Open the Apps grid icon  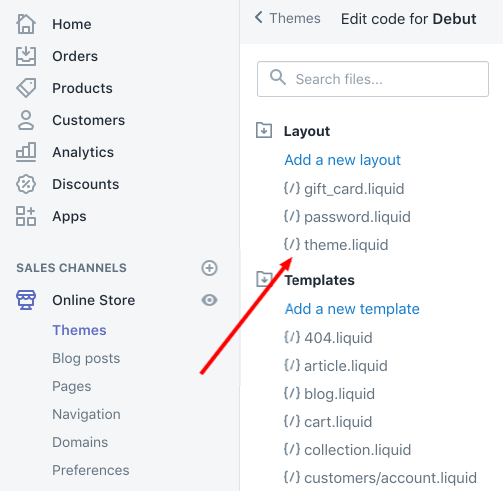(26, 216)
